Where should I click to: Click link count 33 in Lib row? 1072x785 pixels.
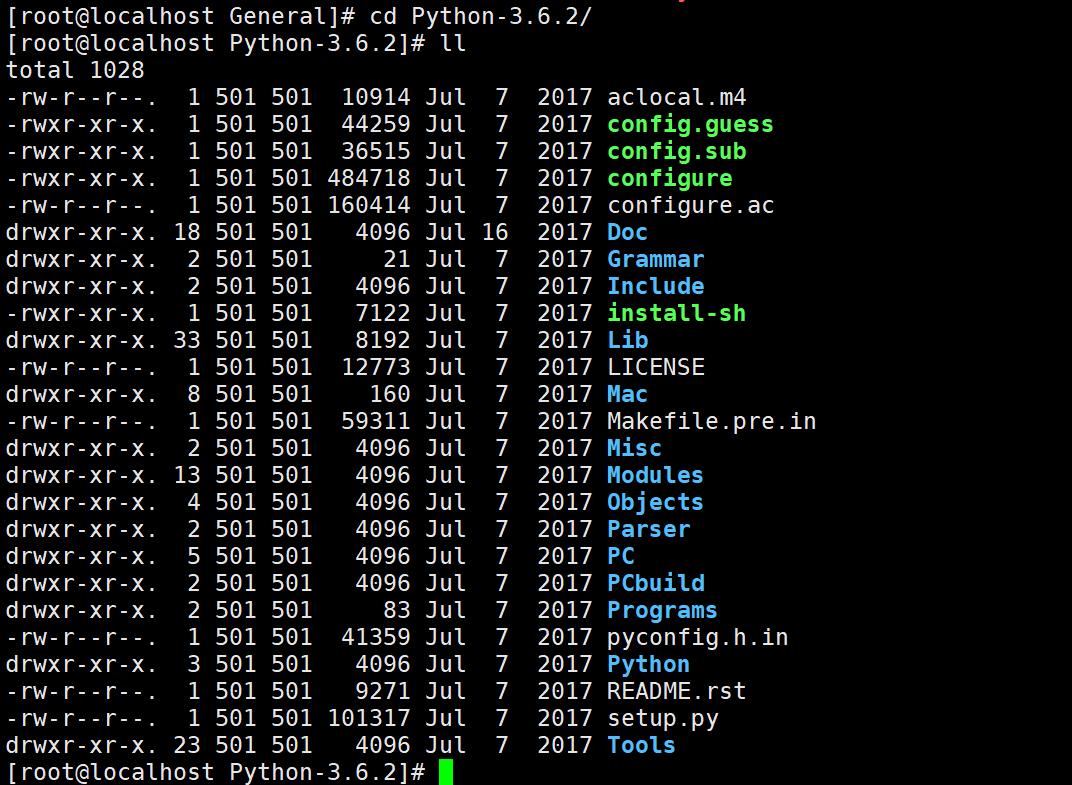[187, 341]
